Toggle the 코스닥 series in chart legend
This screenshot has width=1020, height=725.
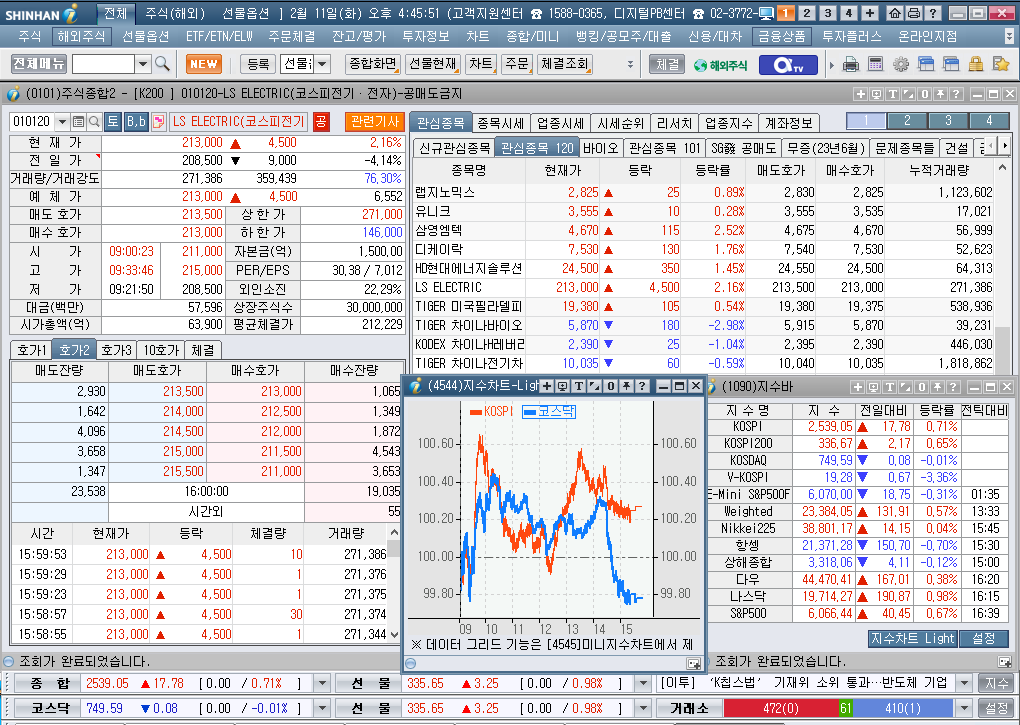click(x=549, y=412)
